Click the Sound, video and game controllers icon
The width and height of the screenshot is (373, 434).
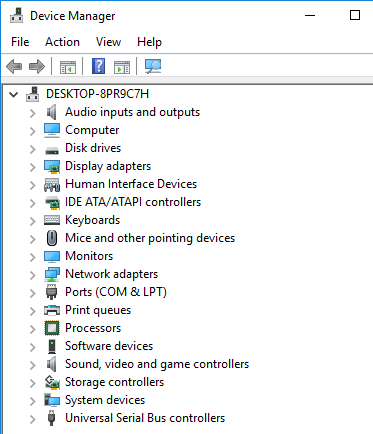pos(52,364)
